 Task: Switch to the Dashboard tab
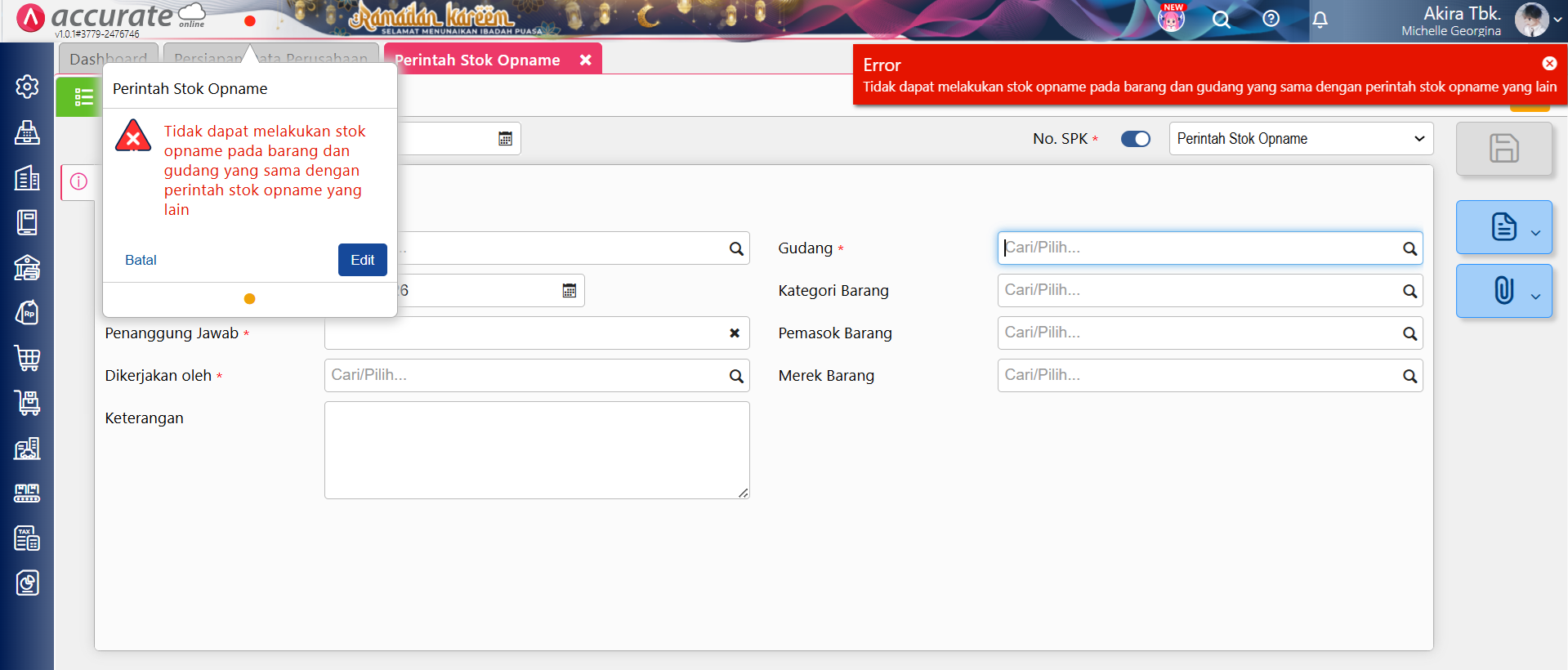tap(108, 59)
